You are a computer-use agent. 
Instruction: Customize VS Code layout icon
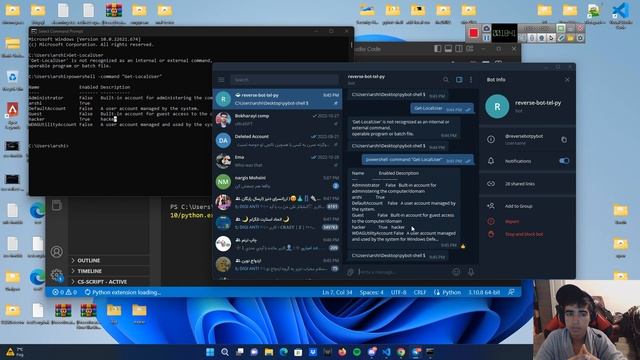coord(470,49)
